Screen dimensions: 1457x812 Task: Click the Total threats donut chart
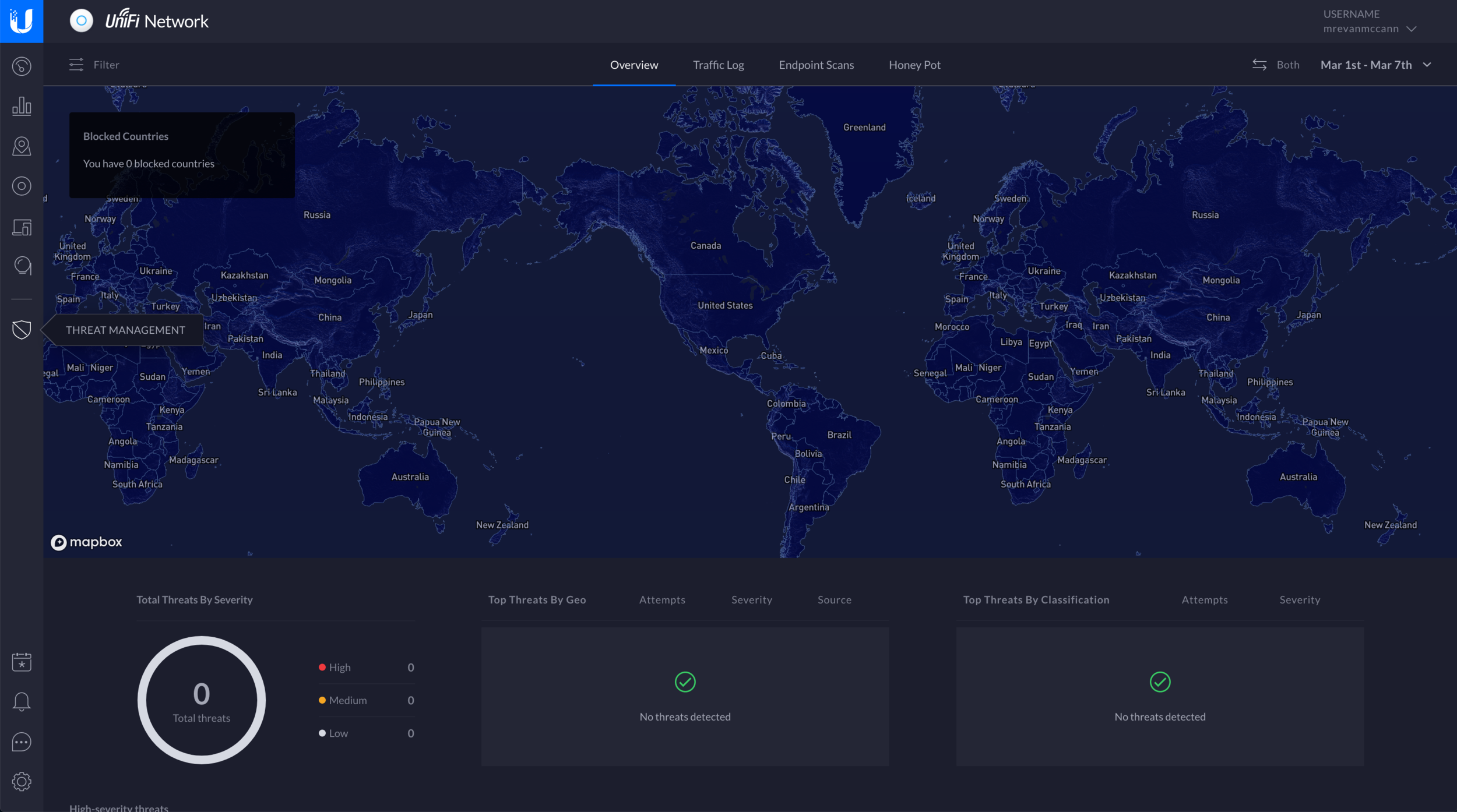point(202,700)
